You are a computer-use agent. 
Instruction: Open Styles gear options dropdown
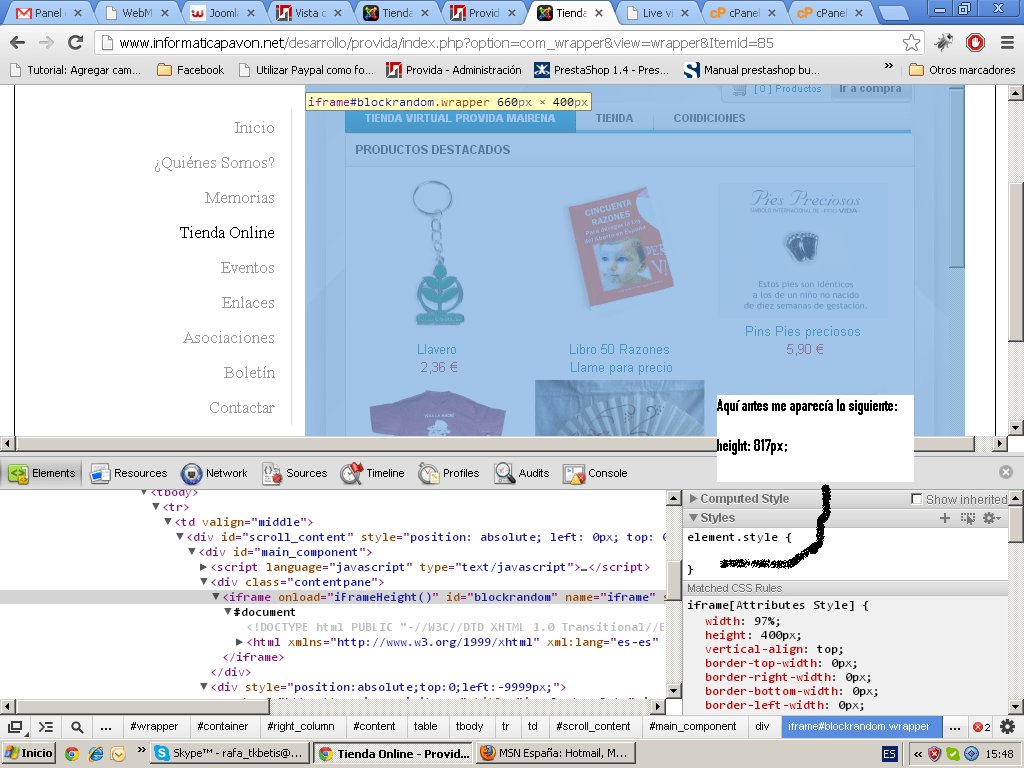(x=992, y=518)
